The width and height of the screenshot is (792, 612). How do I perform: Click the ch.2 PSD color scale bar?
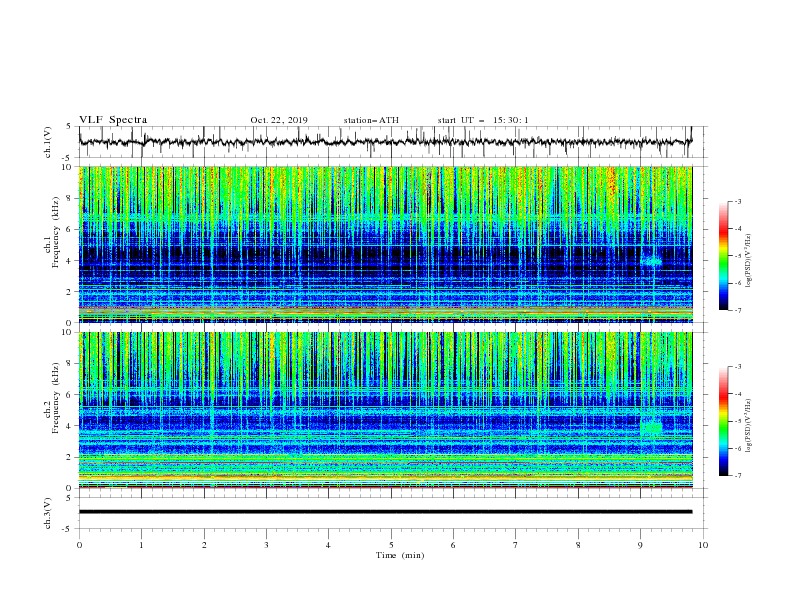[723, 421]
